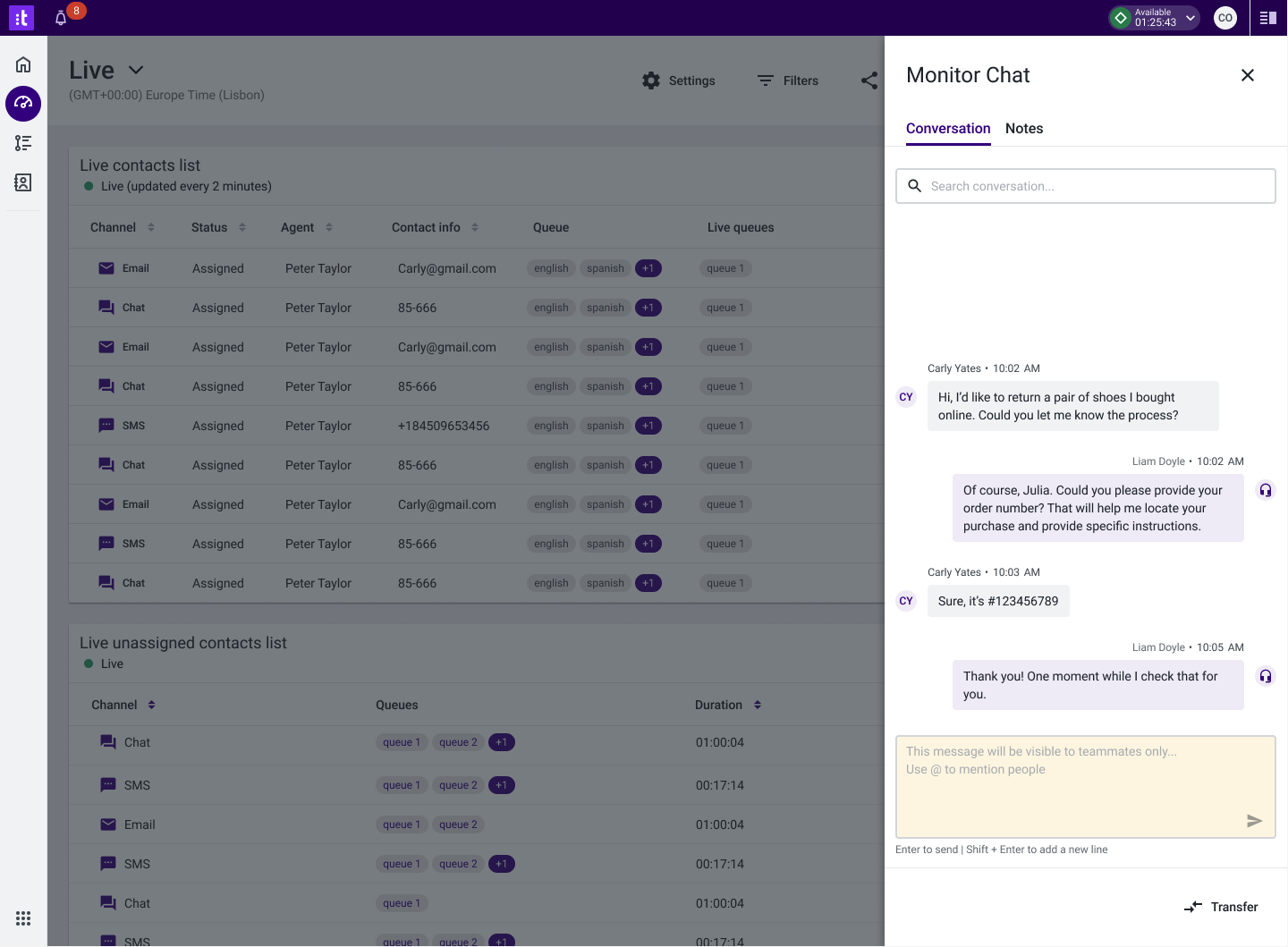1288x947 pixels.
Task: Click the send message arrow icon
Action: pos(1255,821)
